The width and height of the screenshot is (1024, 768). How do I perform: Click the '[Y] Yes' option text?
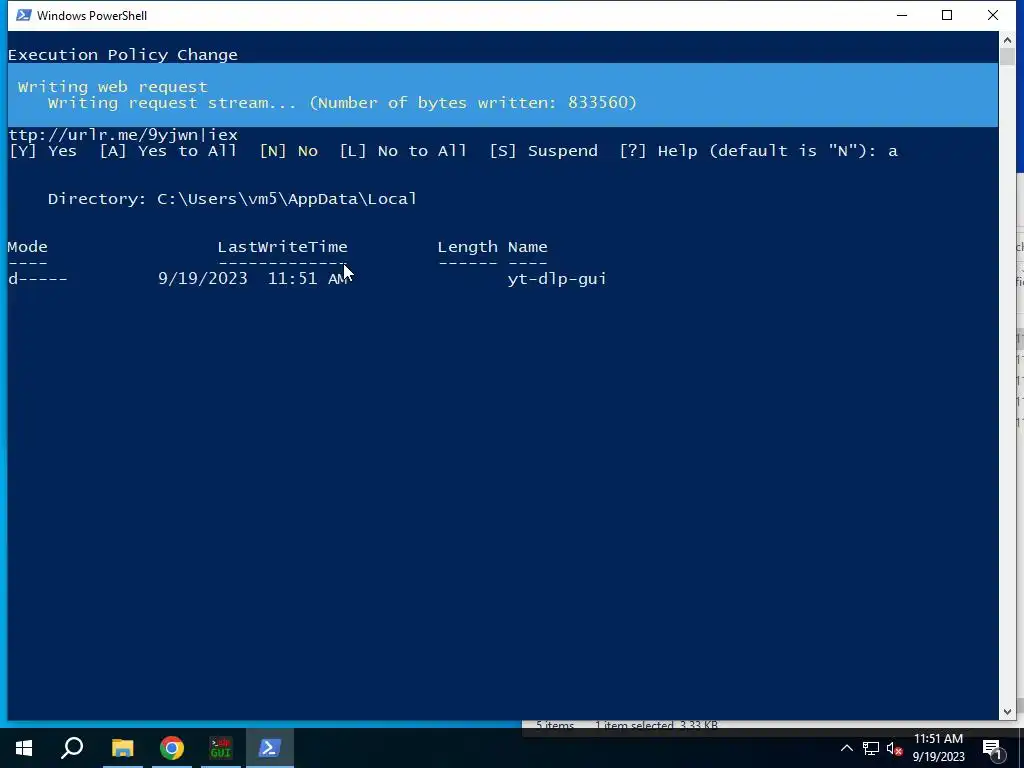point(43,151)
